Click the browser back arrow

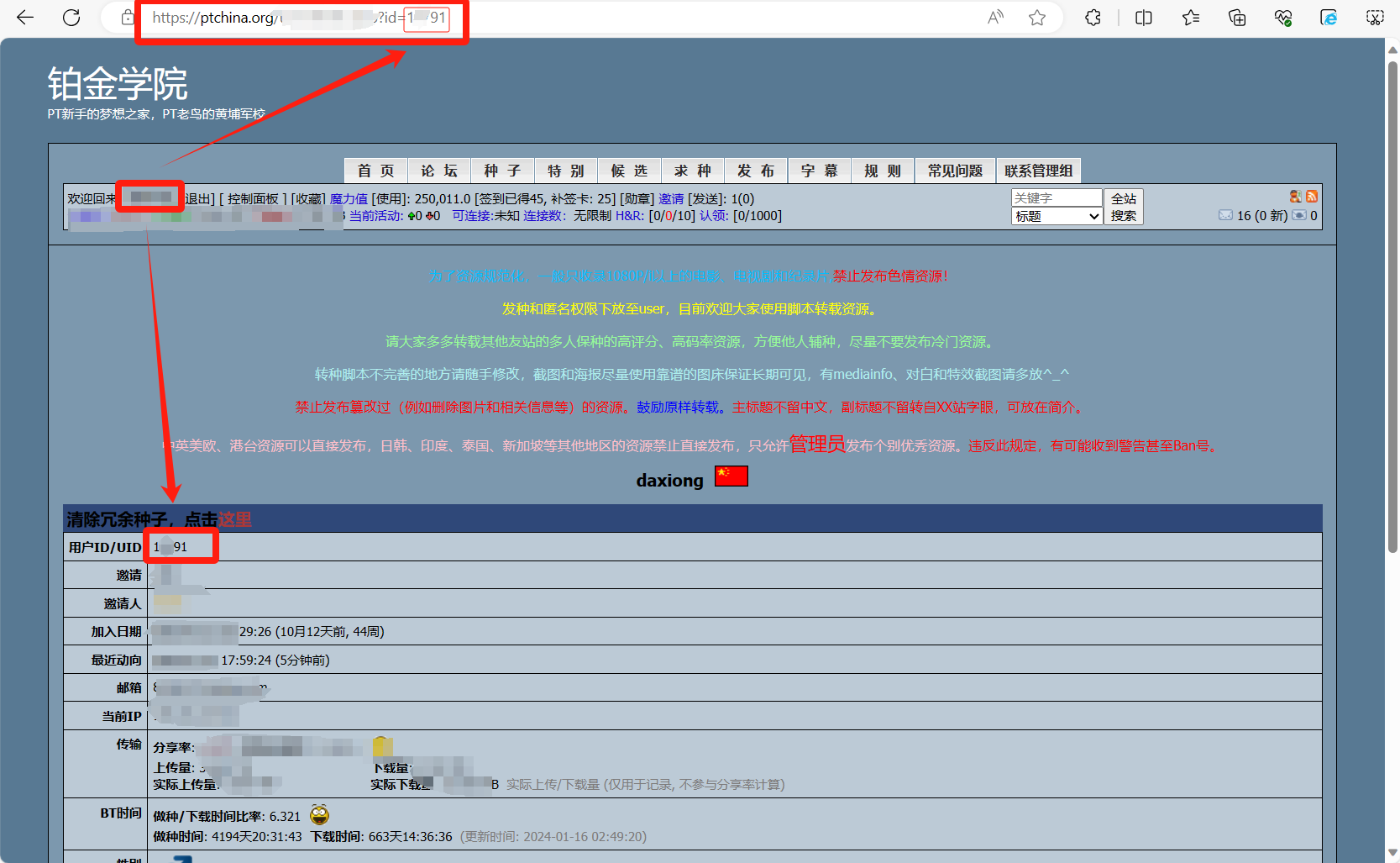point(25,18)
